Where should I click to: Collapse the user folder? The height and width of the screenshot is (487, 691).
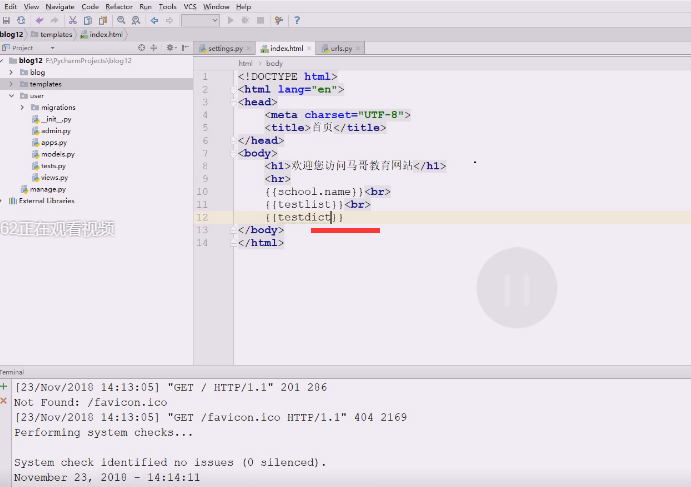[11, 96]
